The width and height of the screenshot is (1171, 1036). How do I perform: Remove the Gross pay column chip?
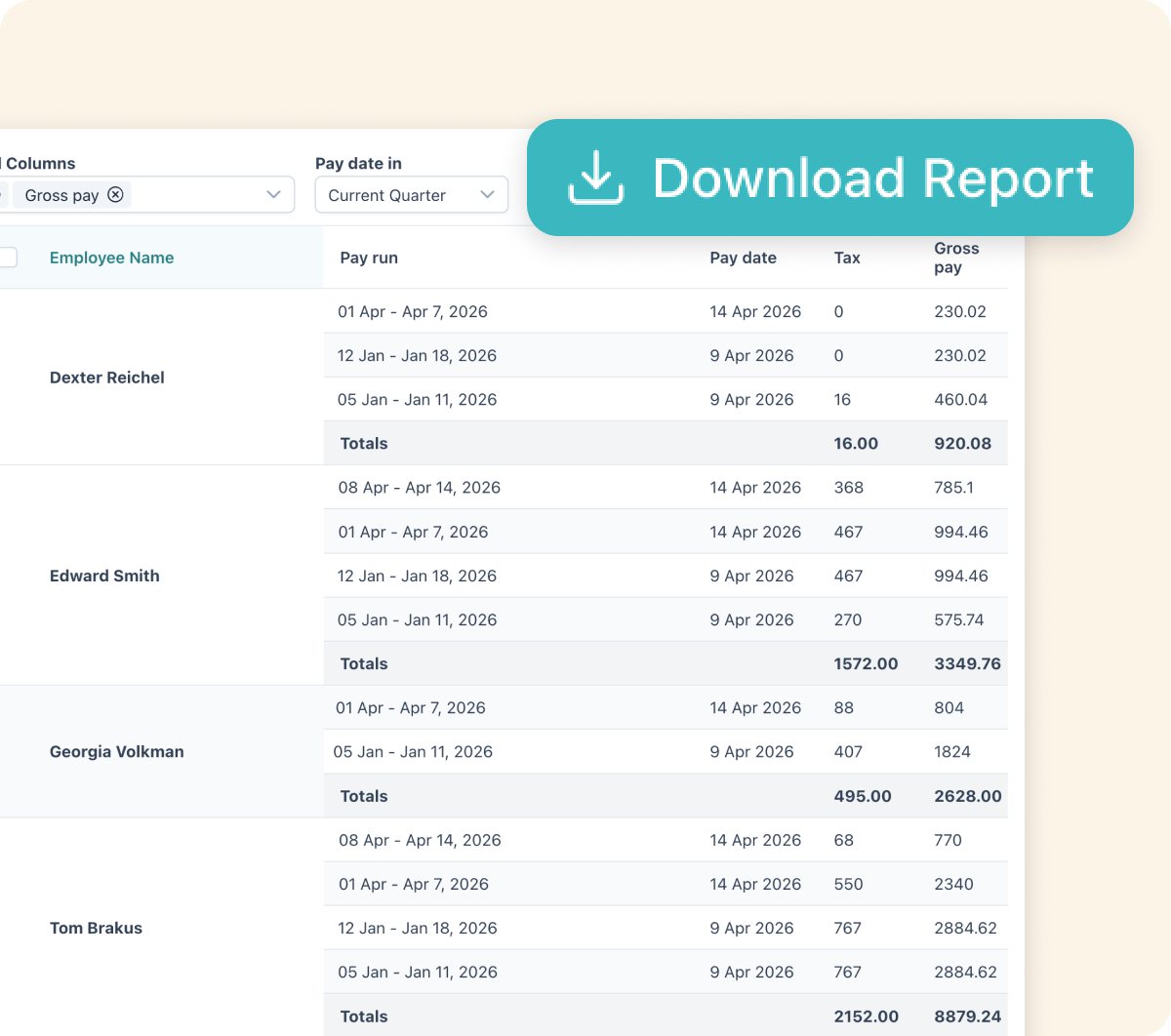115,194
